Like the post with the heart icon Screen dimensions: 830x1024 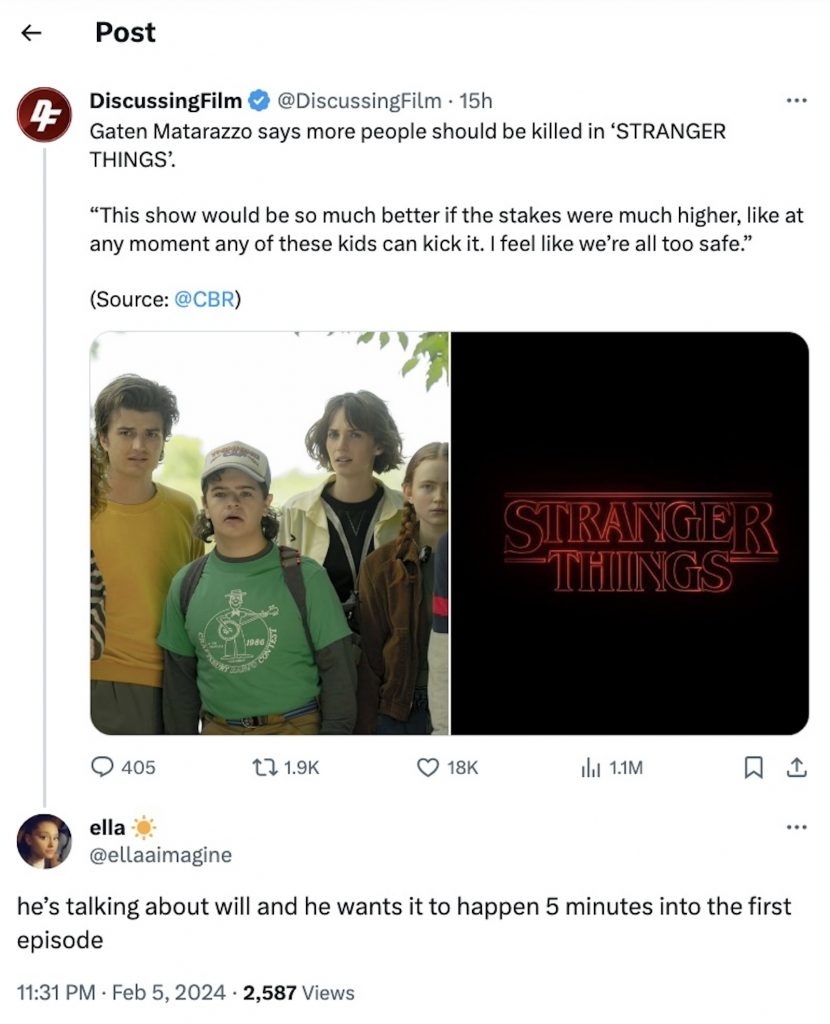[428, 767]
